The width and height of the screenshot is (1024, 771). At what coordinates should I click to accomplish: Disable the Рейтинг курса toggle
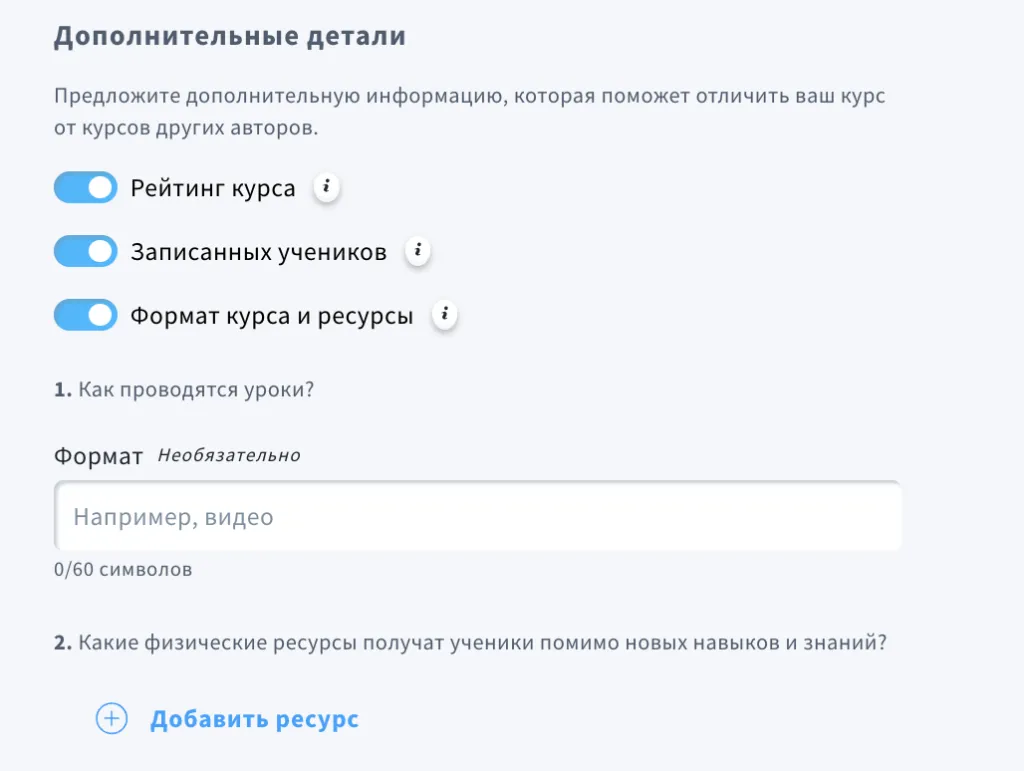point(86,188)
